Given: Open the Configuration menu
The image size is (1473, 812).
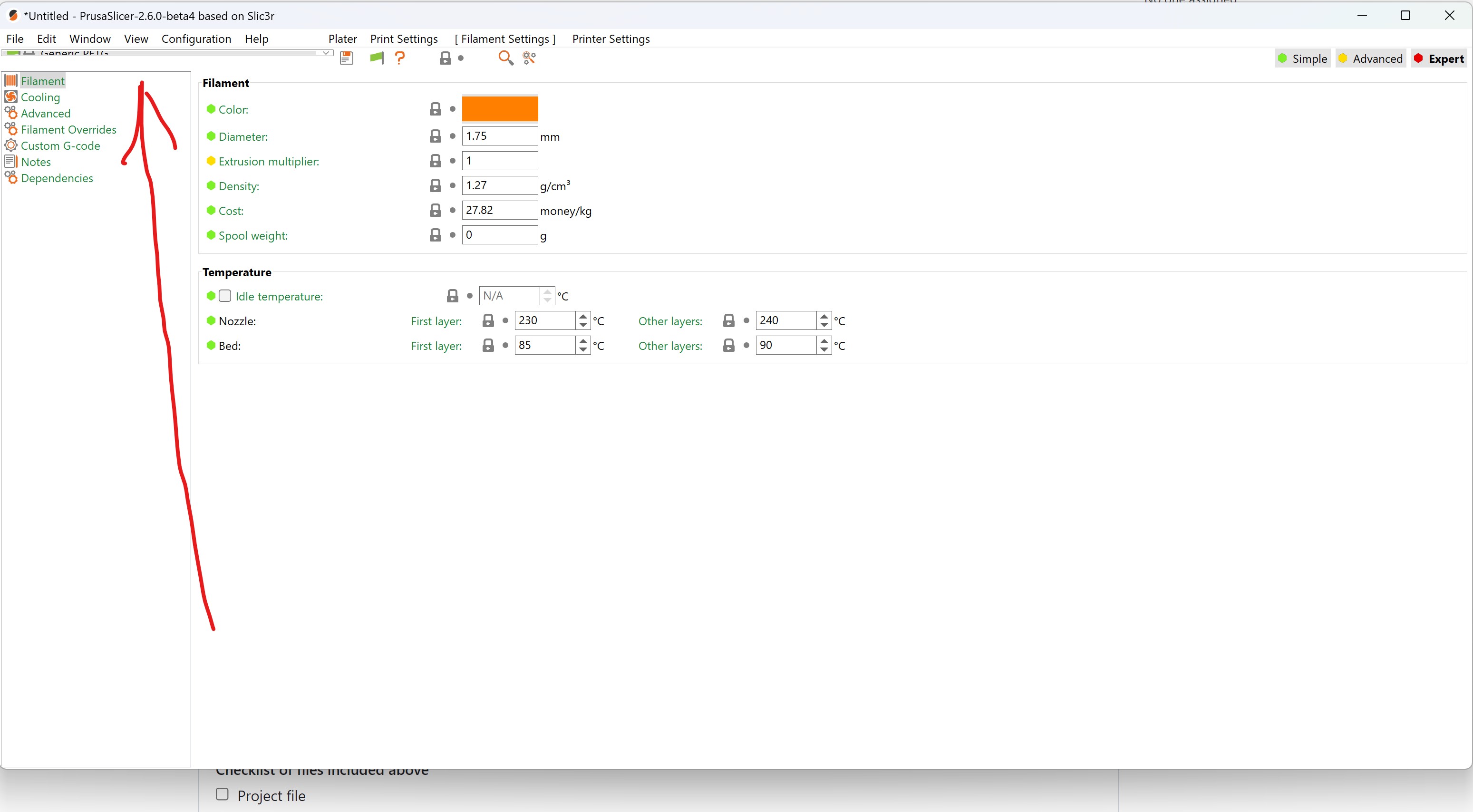Looking at the screenshot, I should 196,39.
